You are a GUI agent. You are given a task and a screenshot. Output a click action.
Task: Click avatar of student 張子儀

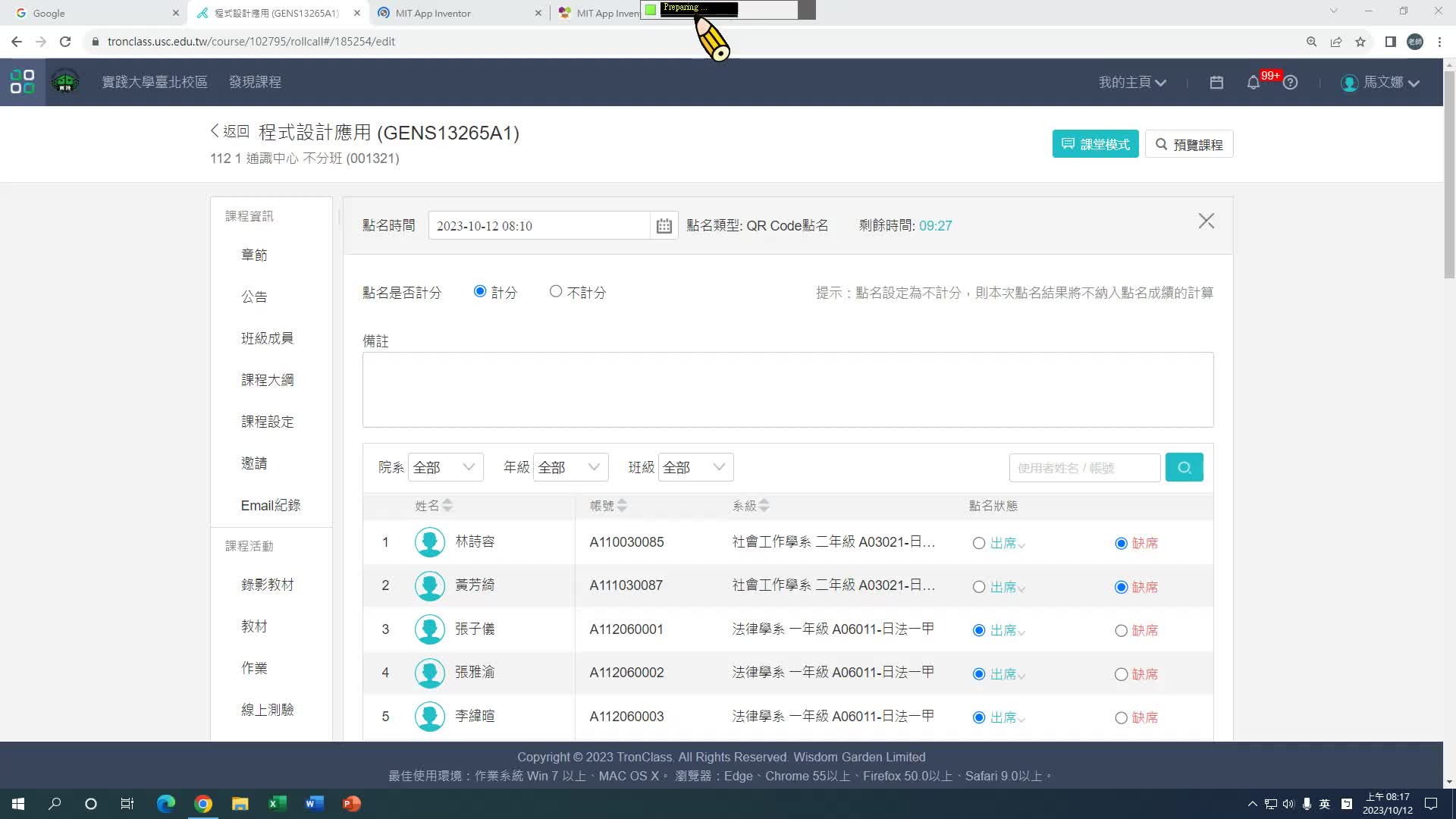(429, 629)
